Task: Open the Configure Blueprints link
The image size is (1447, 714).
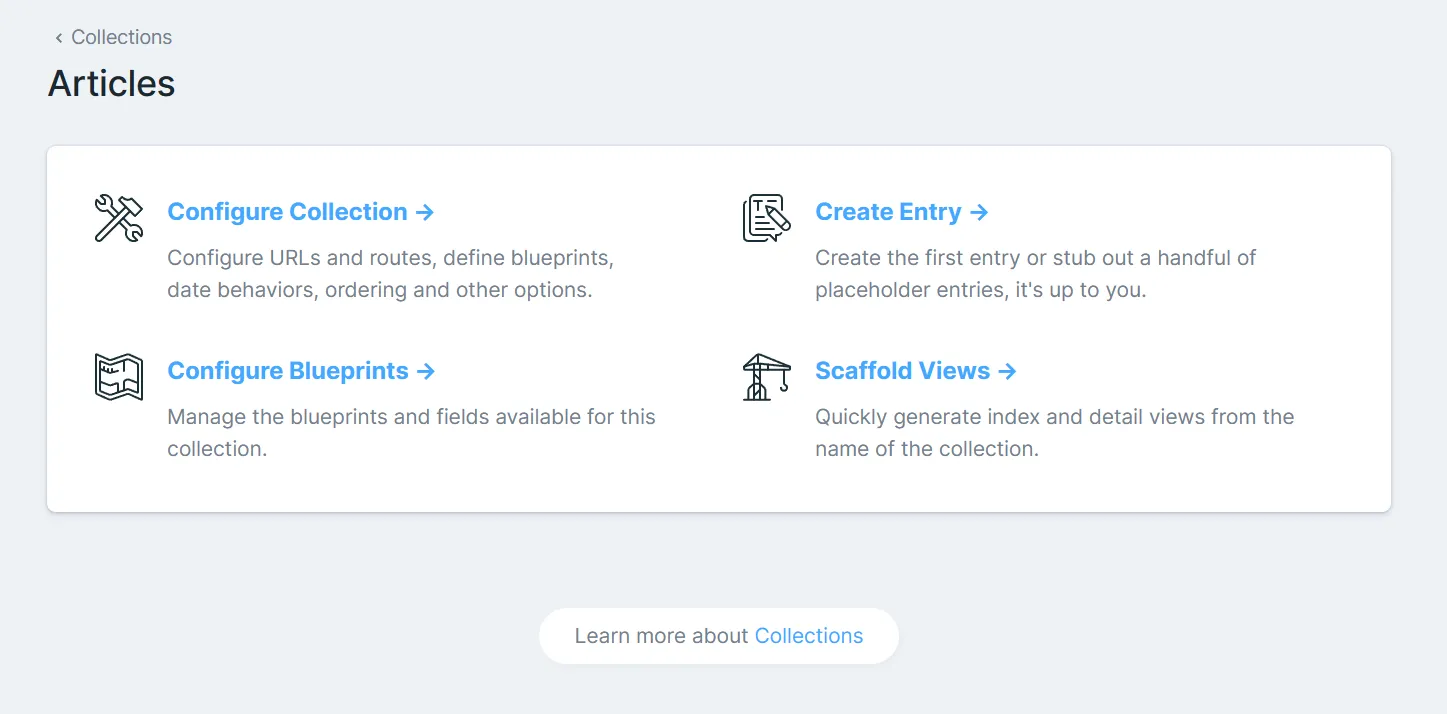Action: click(x=288, y=371)
